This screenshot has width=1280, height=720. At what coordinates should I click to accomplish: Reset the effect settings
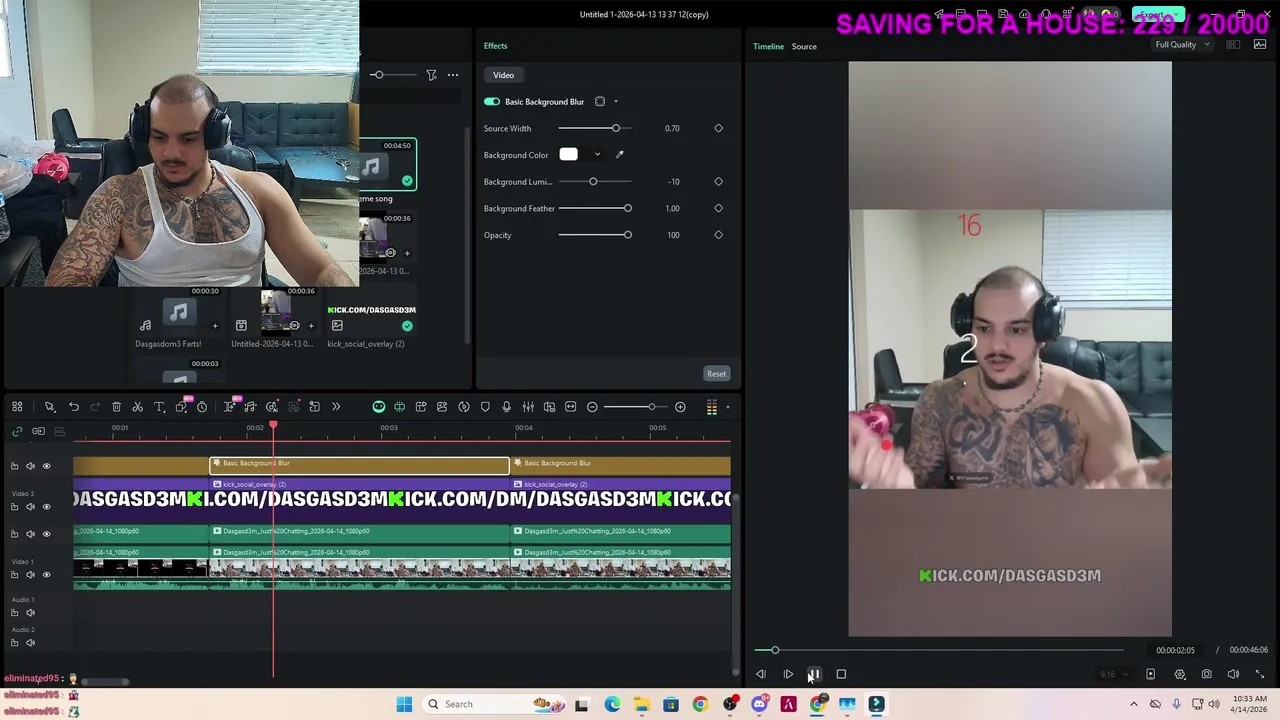[716, 374]
